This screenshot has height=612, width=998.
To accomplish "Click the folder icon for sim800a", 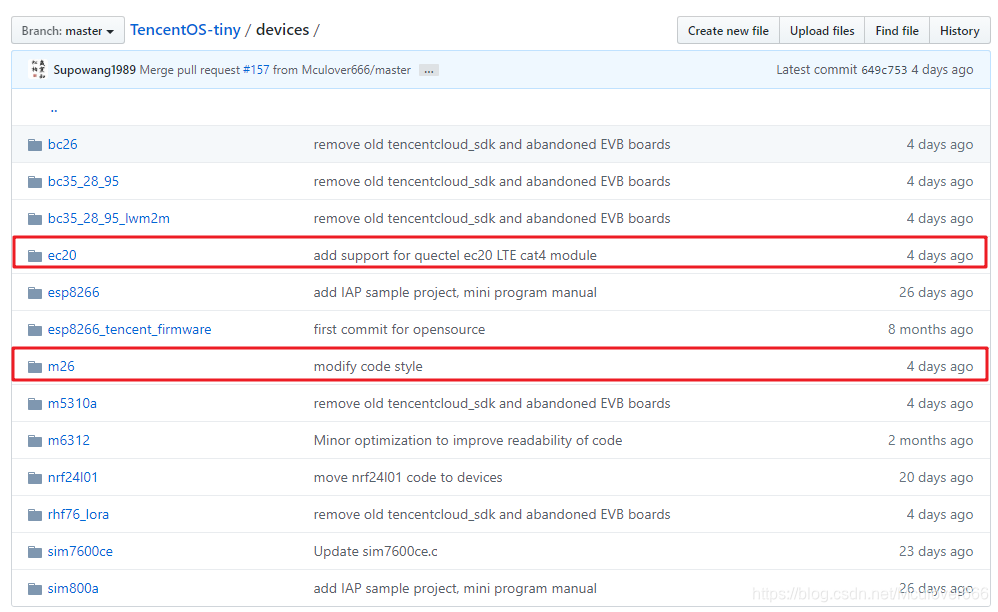I will click(35, 588).
